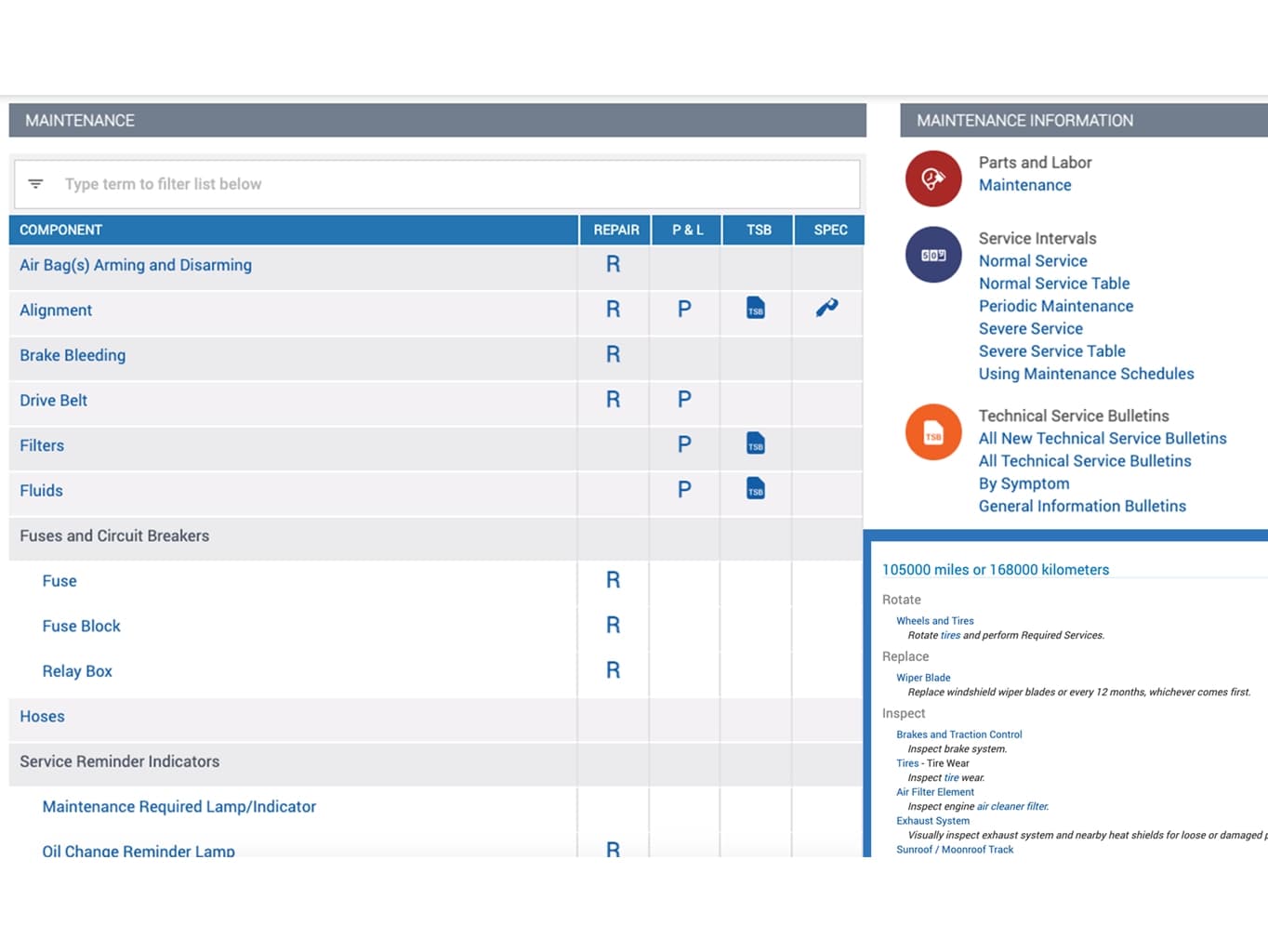Click the orange Technical Service Bulletins icon
The width and height of the screenshot is (1268, 952).
click(933, 432)
